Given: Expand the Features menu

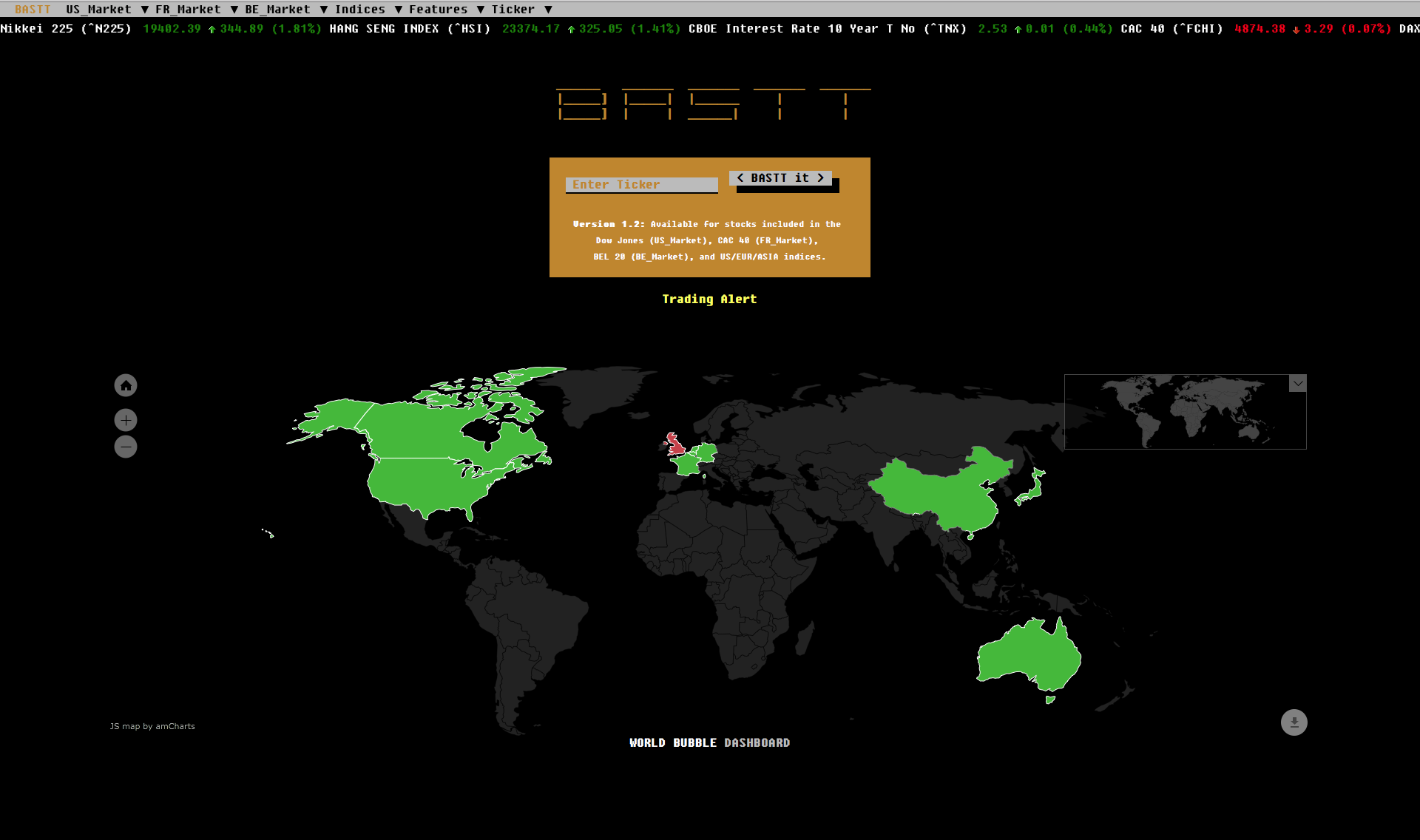Looking at the screenshot, I should [447, 10].
